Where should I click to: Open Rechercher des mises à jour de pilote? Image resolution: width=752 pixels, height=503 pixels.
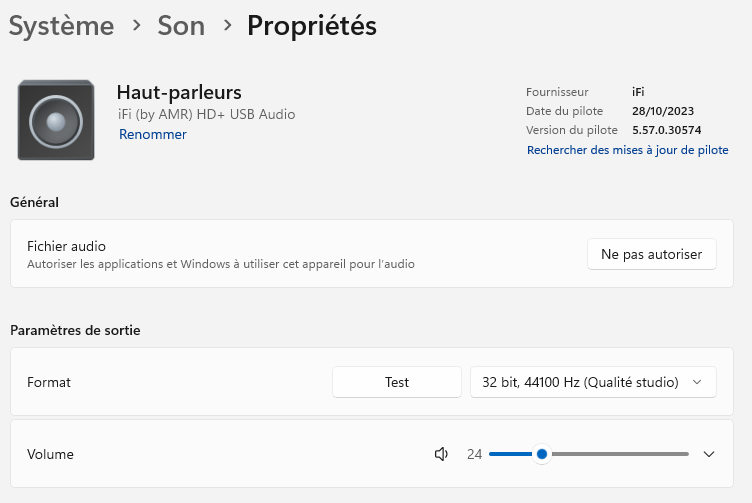pyautogui.click(x=627, y=150)
